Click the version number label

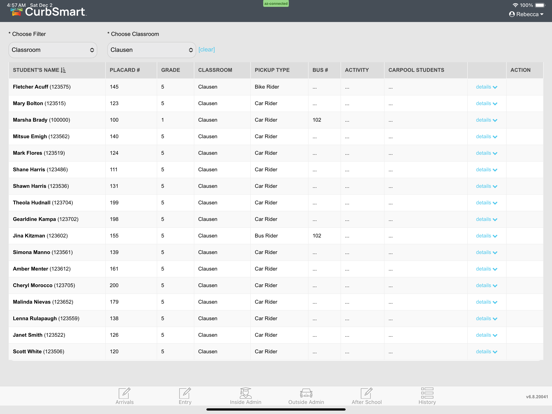537,397
